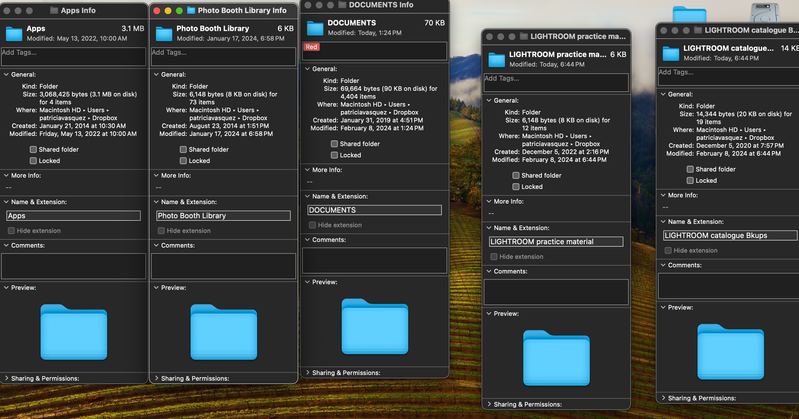
Task: Collapse Comments section in DOCUMENTS Info
Action: [x=308, y=240]
